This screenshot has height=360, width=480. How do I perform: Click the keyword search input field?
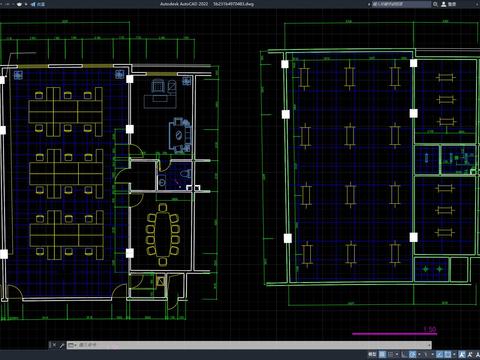[402, 4]
